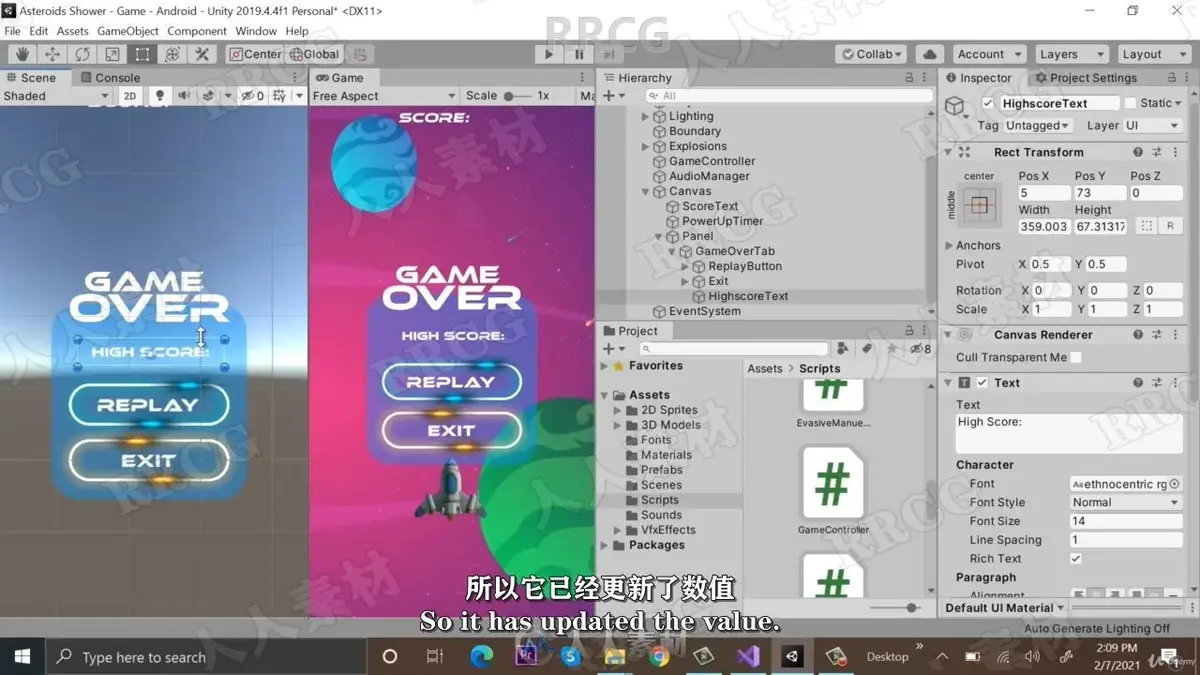The height and width of the screenshot is (675, 1200).
Task: Select the Hand tool in Unity toolbar
Action: coord(22,54)
